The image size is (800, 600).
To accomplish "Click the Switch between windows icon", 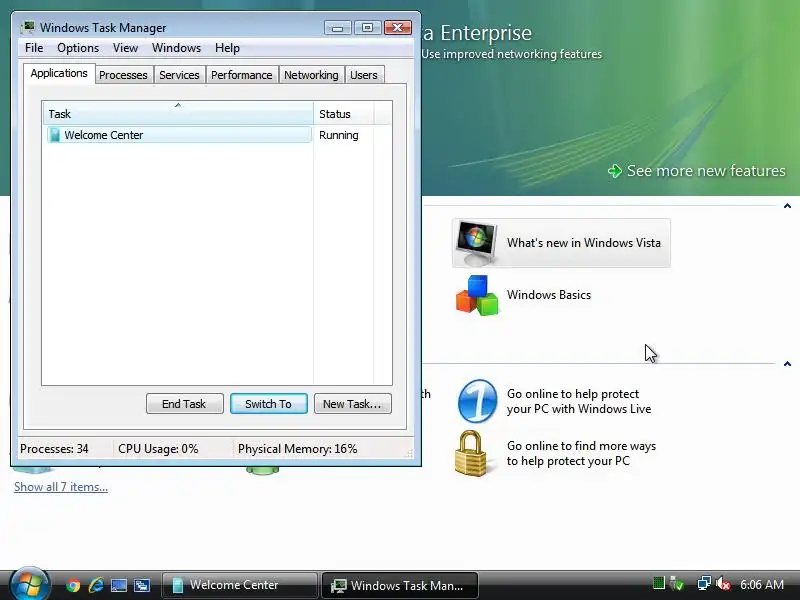I will point(141,585).
